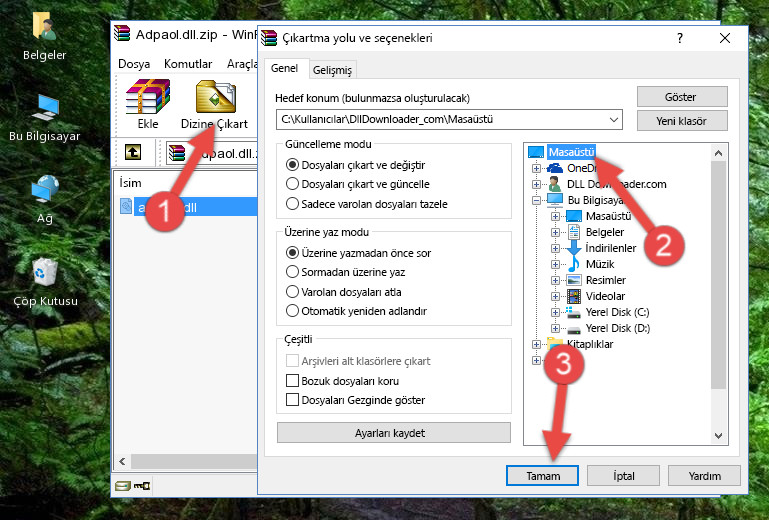Open help with Yardım button
Image resolution: width=769 pixels, height=520 pixels.
click(x=704, y=476)
